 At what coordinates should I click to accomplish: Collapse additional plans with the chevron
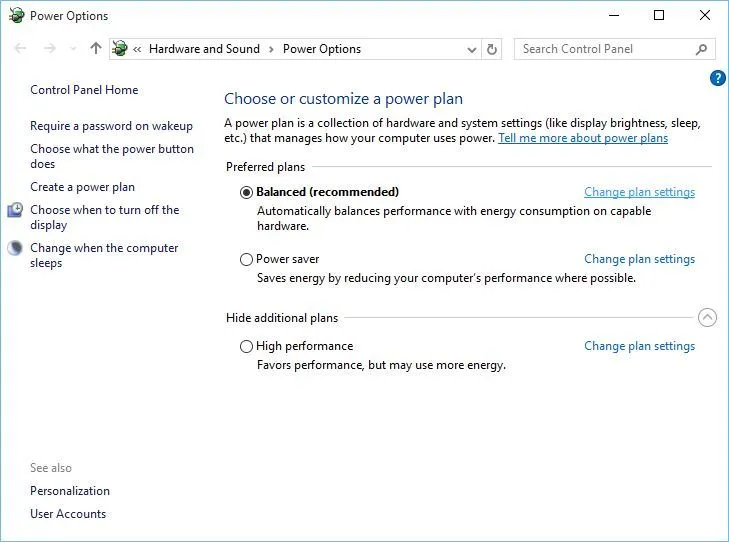click(x=707, y=318)
